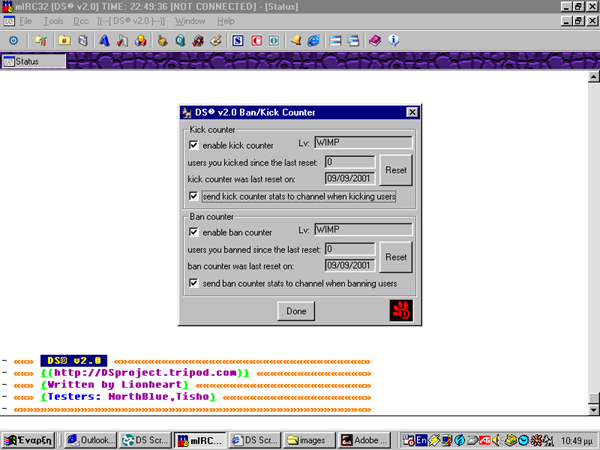Switch to Adobe taskbar button
The height and width of the screenshot is (450, 600).
click(364, 440)
